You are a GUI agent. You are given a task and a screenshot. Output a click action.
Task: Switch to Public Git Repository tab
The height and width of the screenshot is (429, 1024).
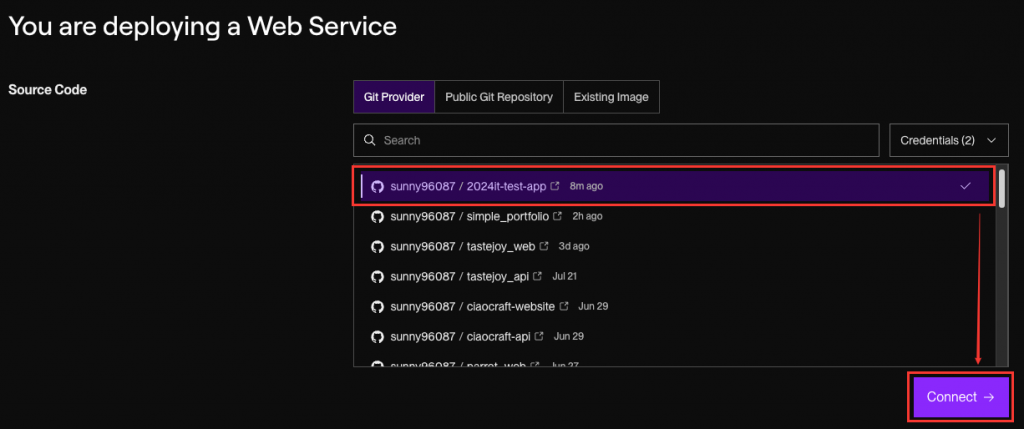(x=499, y=97)
